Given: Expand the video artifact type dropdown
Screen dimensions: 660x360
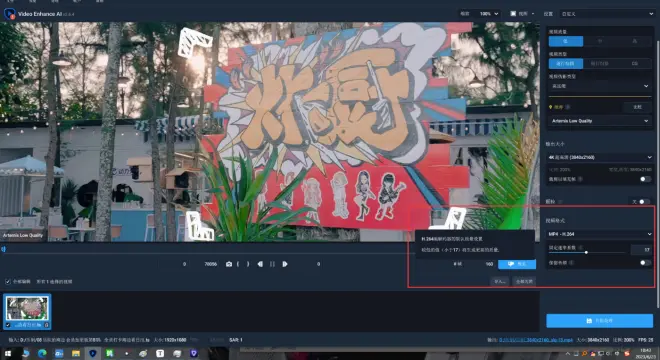Looking at the screenshot, I should [x=600, y=86].
